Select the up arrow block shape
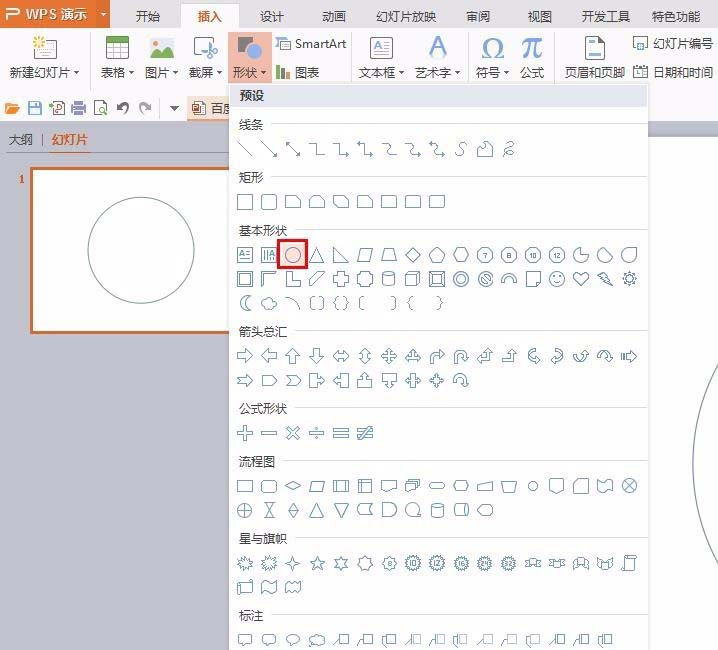Image resolution: width=718 pixels, height=650 pixels. pos(293,356)
